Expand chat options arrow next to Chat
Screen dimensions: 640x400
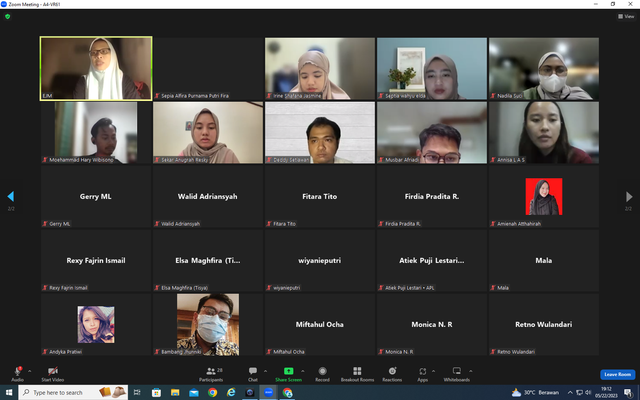[x=265, y=371]
